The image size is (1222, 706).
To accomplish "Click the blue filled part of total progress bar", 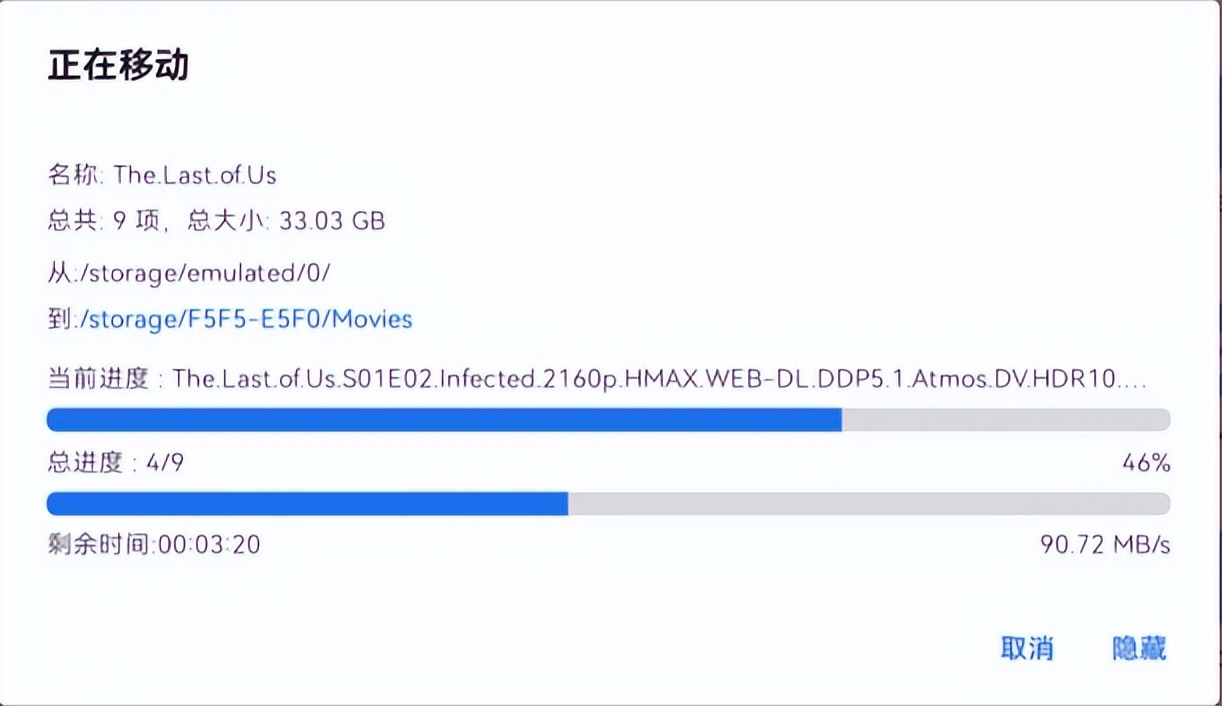I will click(x=307, y=503).
